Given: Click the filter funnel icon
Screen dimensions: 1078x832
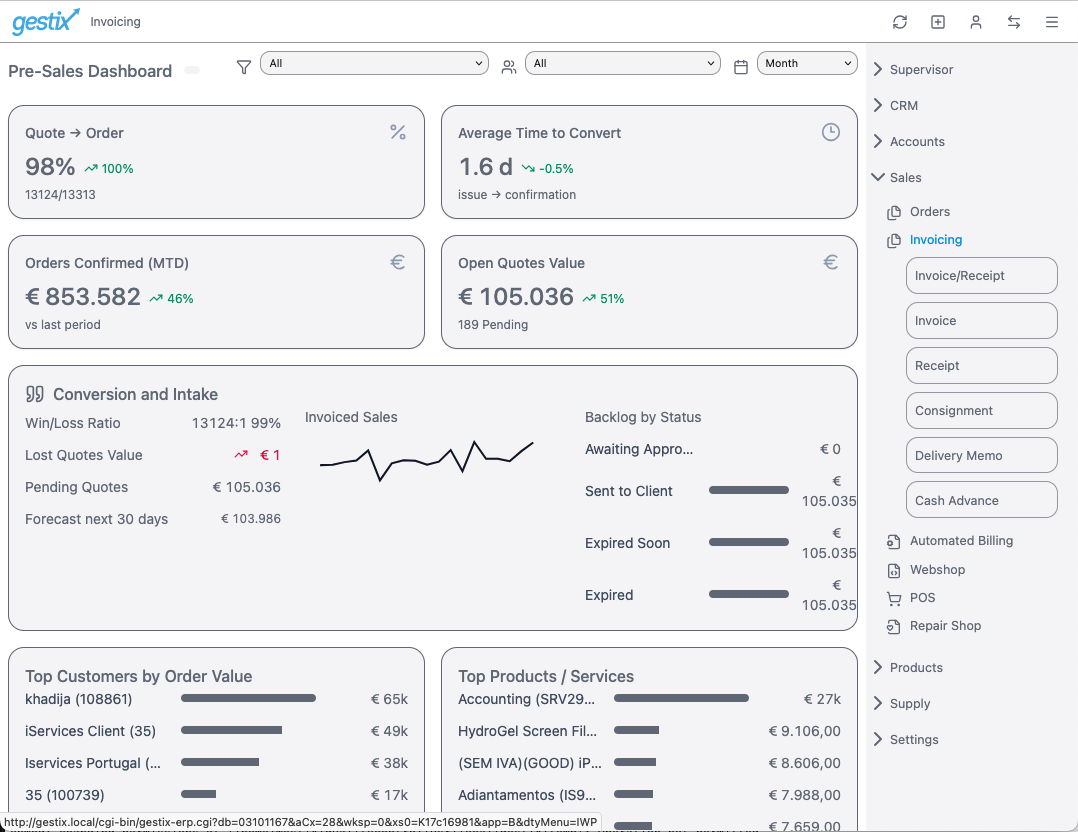Looking at the screenshot, I should pyautogui.click(x=243, y=67).
